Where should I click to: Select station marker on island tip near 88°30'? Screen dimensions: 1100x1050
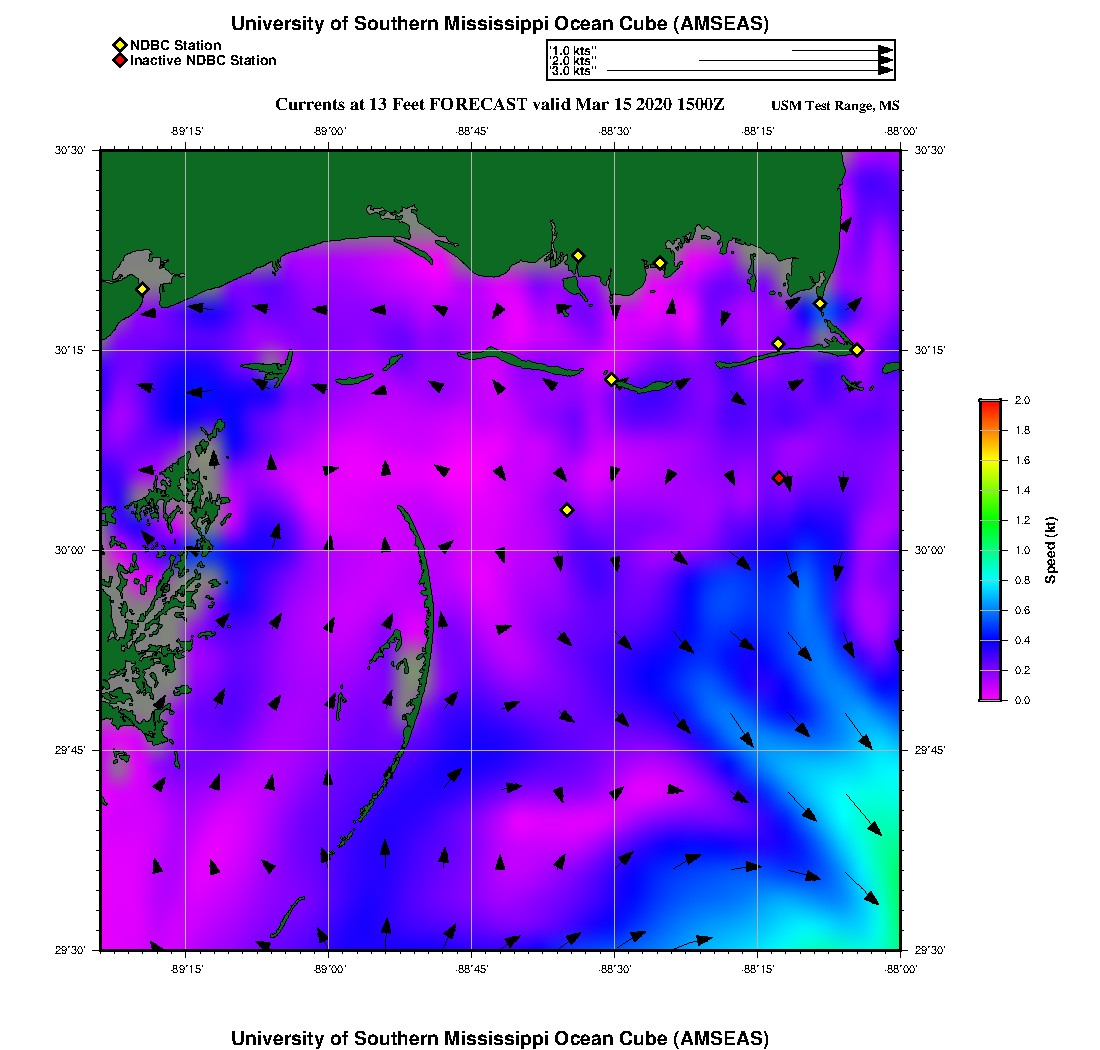pyautogui.click(x=611, y=379)
